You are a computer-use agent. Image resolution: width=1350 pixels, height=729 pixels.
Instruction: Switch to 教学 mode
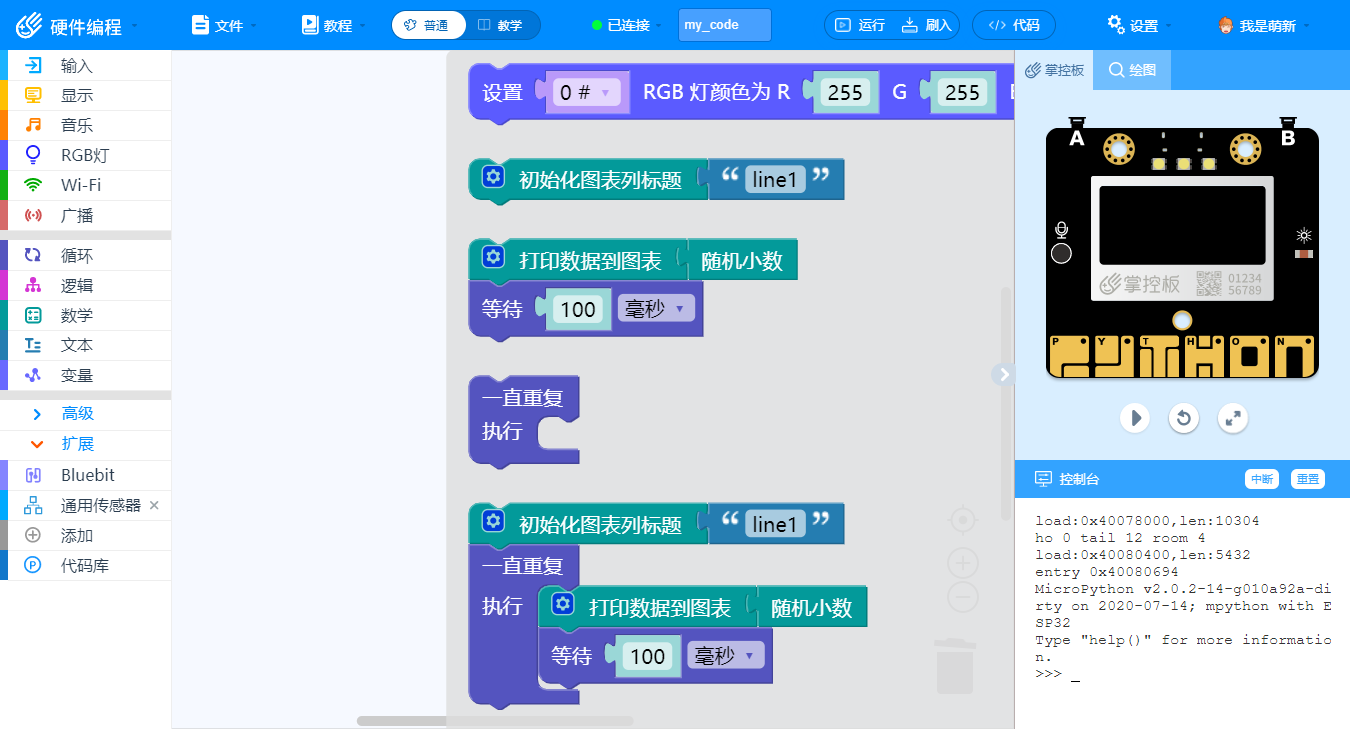click(x=501, y=25)
